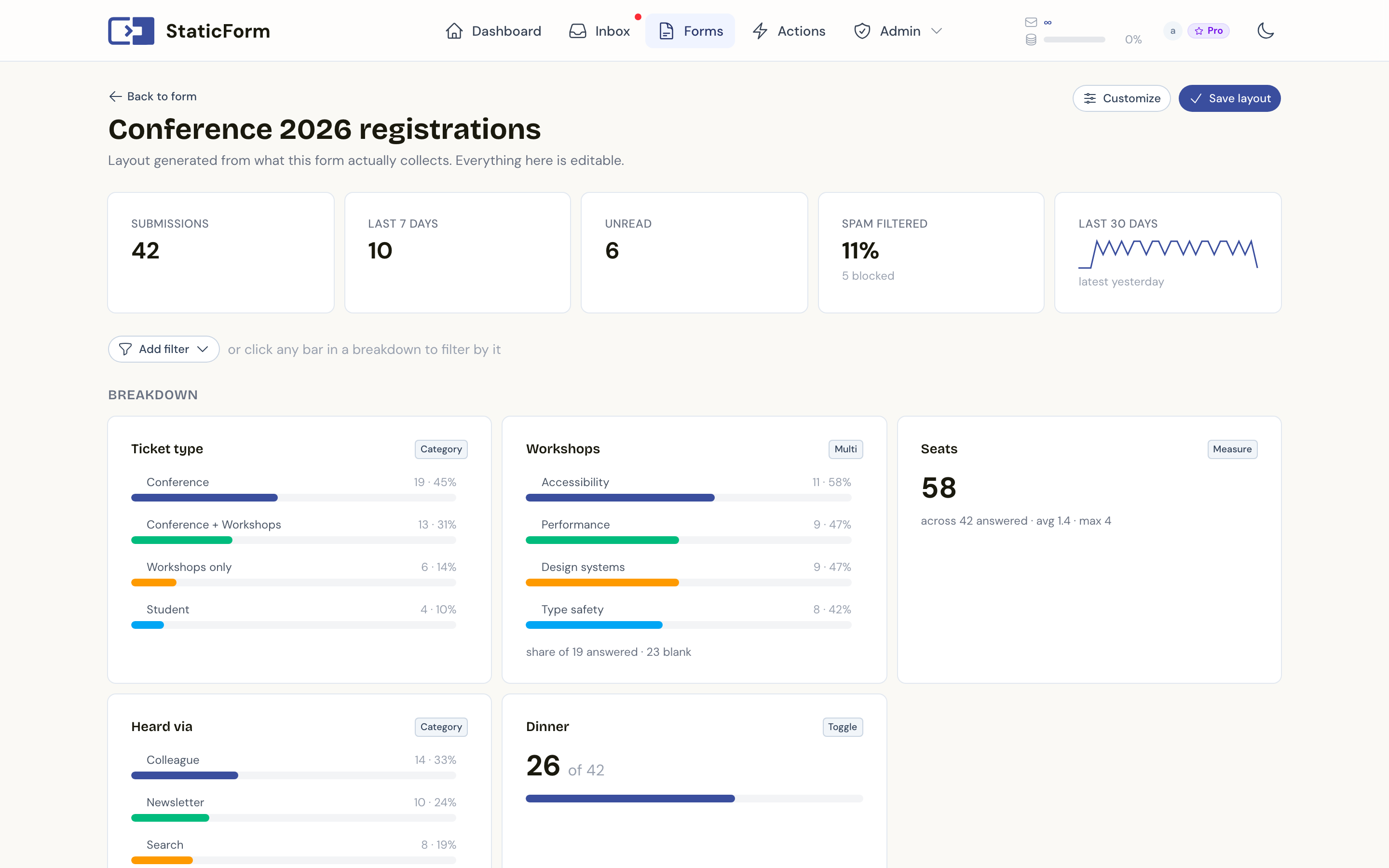This screenshot has width=1389, height=868.
Task: Go back via Back to form link
Action: [x=153, y=96]
